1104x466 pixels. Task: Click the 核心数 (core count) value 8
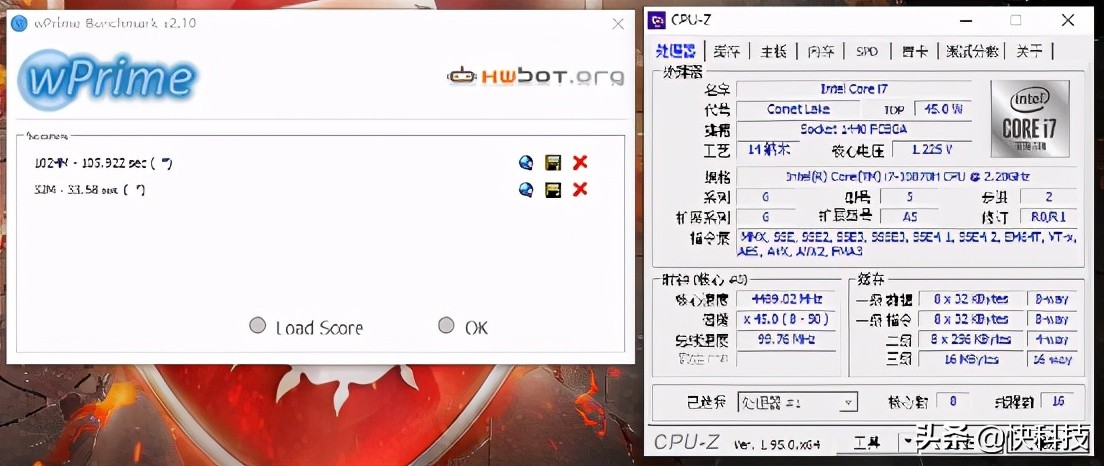[953, 402]
